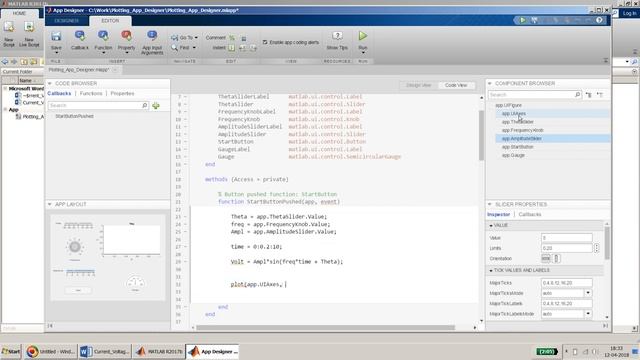The width and height of the screenshot is (640, 360).
Task: Click the Save icon in Editor toolstrip
Action: click(56, 36)
